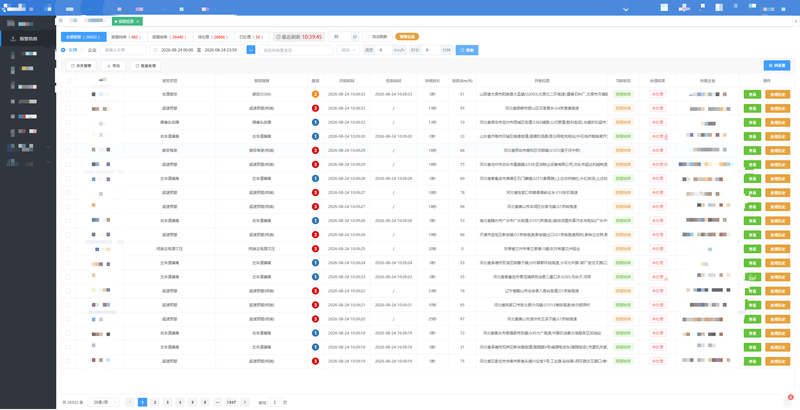
Task: Click orange history button in 10:39:22 row
Action: pos(778,291)
